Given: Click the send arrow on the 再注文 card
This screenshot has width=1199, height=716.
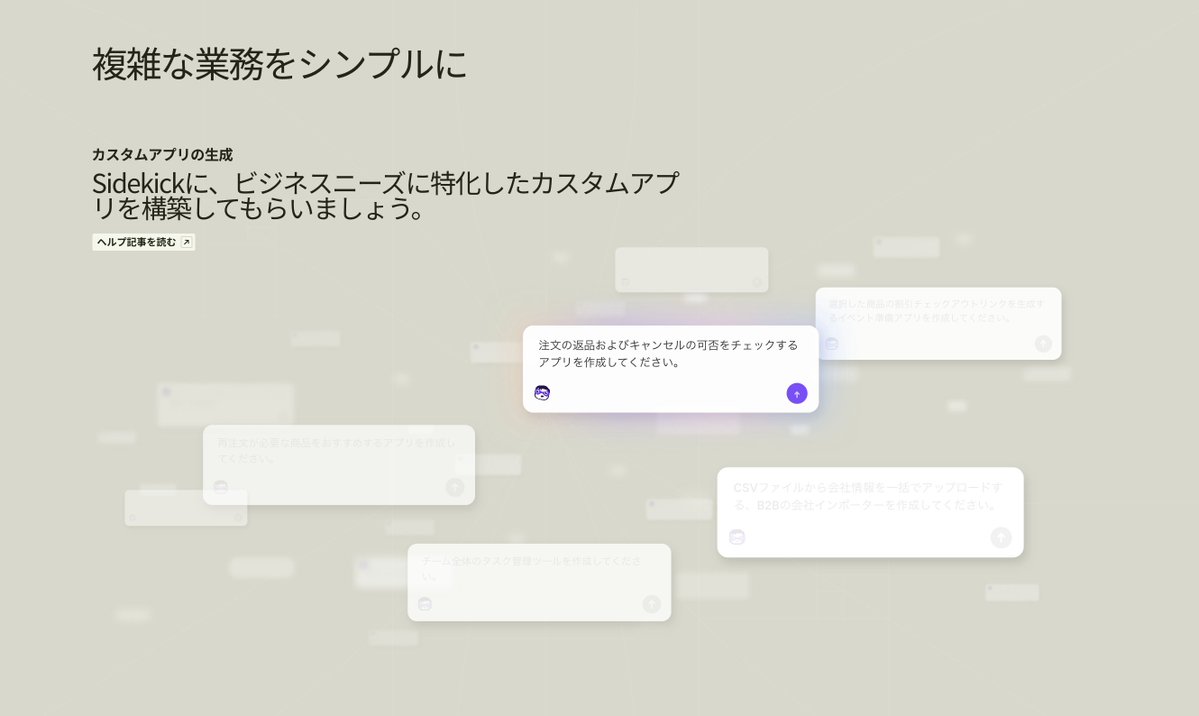Looking at the screenshot, I should (455, 487).
